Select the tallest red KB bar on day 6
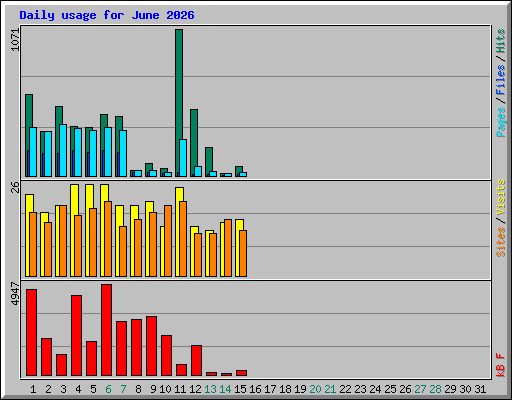The width and height of the screenshot is (512, 400). tap(106, 330)
